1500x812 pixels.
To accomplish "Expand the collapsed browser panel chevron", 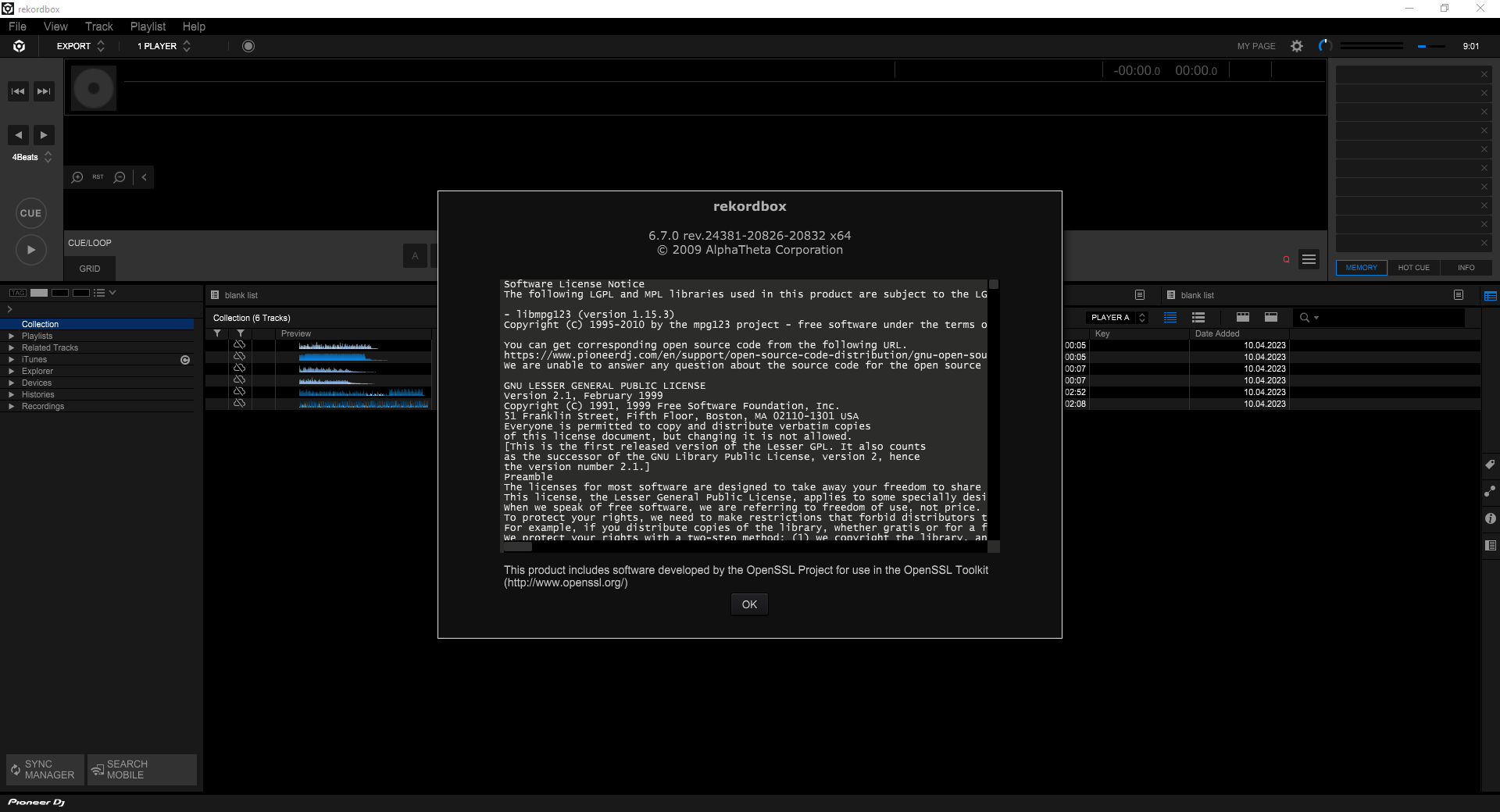I will coord(9,310).
